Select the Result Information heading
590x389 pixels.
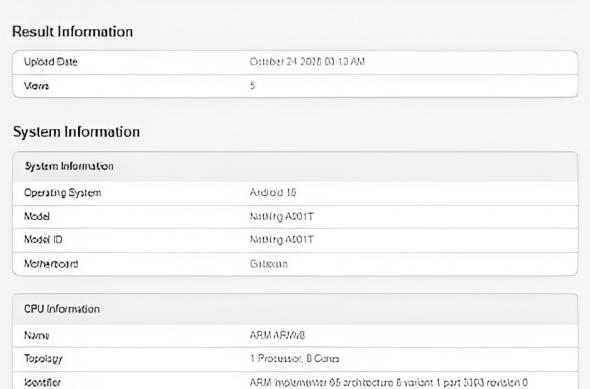click(72, 32)
